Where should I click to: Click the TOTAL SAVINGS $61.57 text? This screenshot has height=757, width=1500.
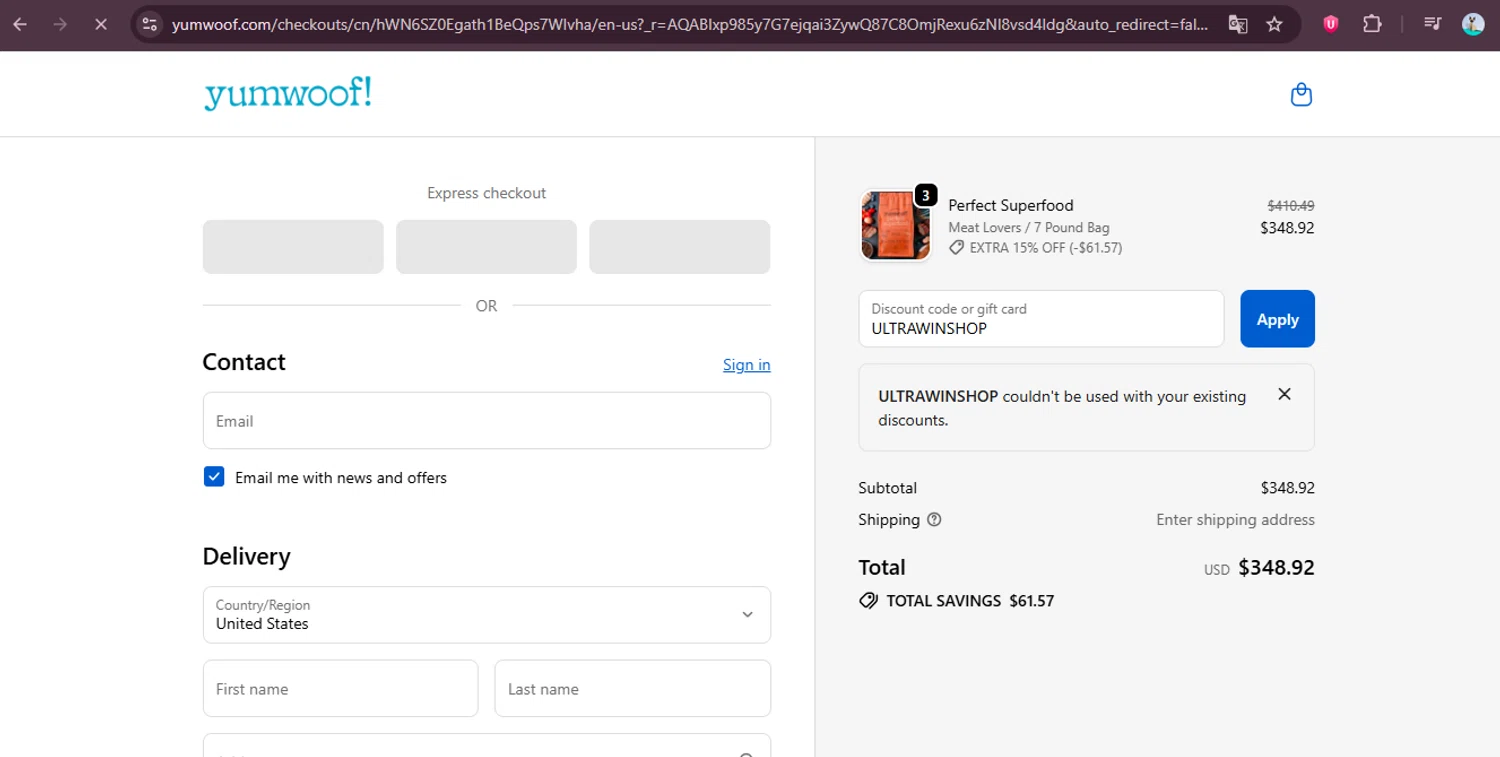click(x=970, y=601)
